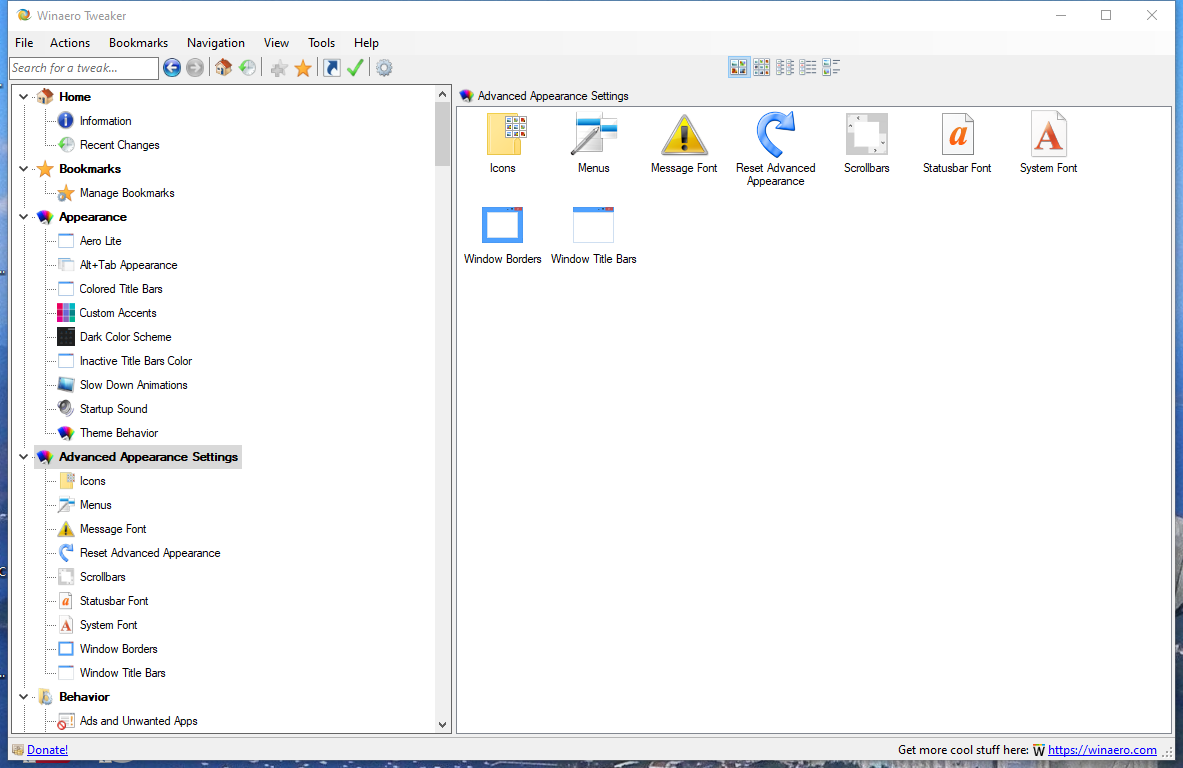Open the https://winaero.com link
This screenshot has width=1183, height=768.
(1102, 750)
